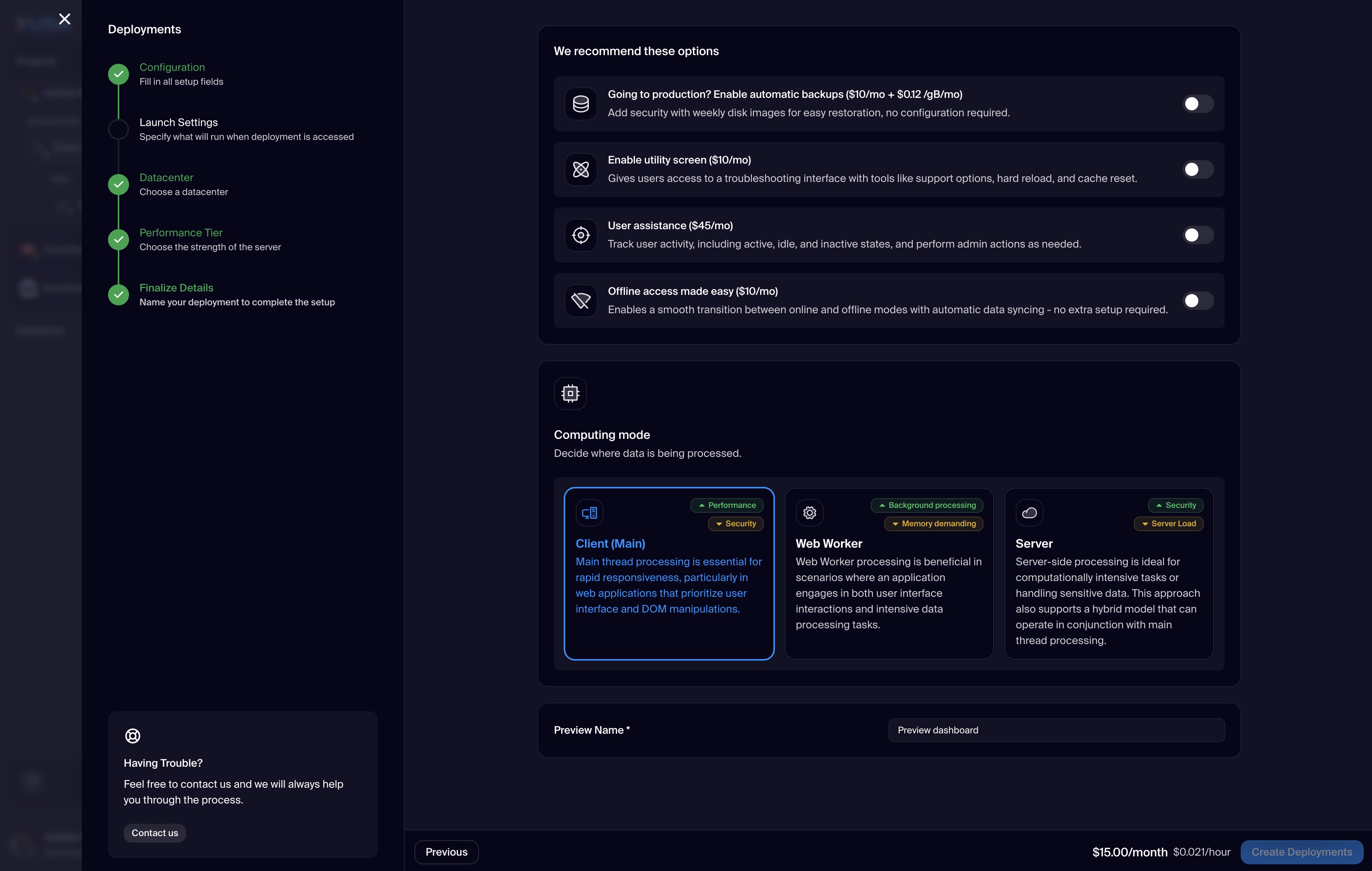Click the lifebuoy help icon
Viewport: 1372px width, 871px height.
point(132,736)
